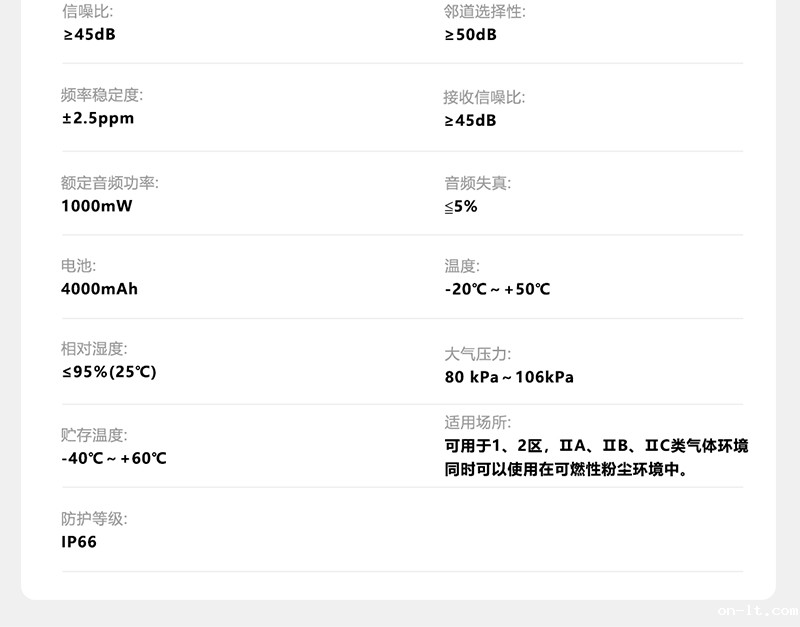Click the 接收信噪比 label
Image resolution: width=800 pixels, height=627 pixels.
484,97
